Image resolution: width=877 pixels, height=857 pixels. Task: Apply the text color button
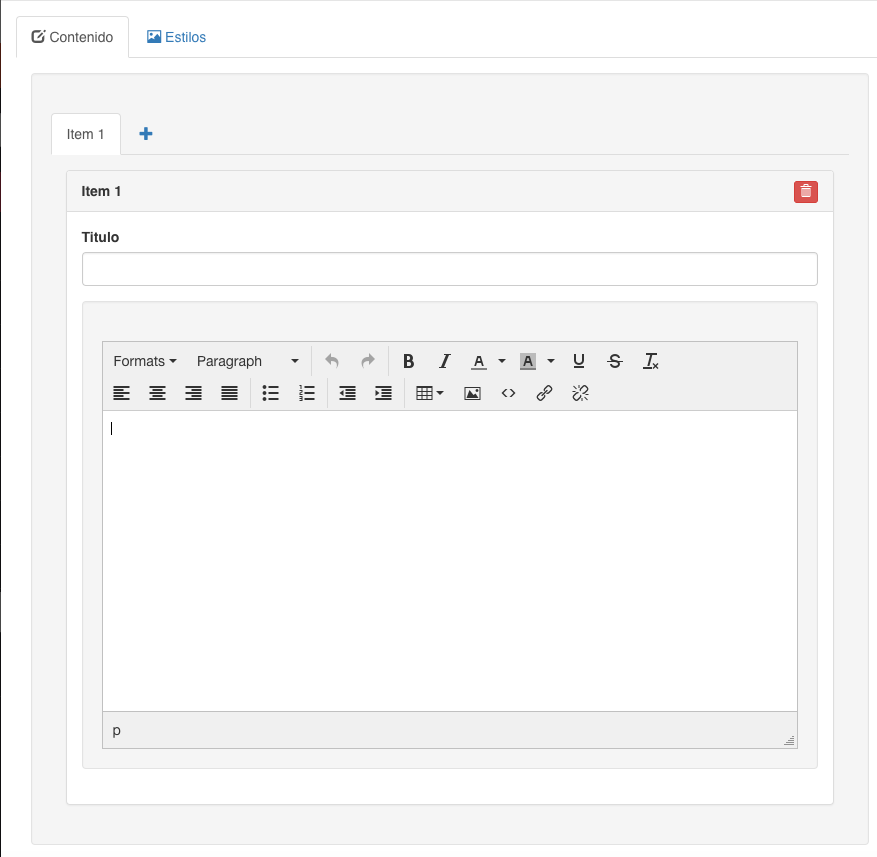479,361
